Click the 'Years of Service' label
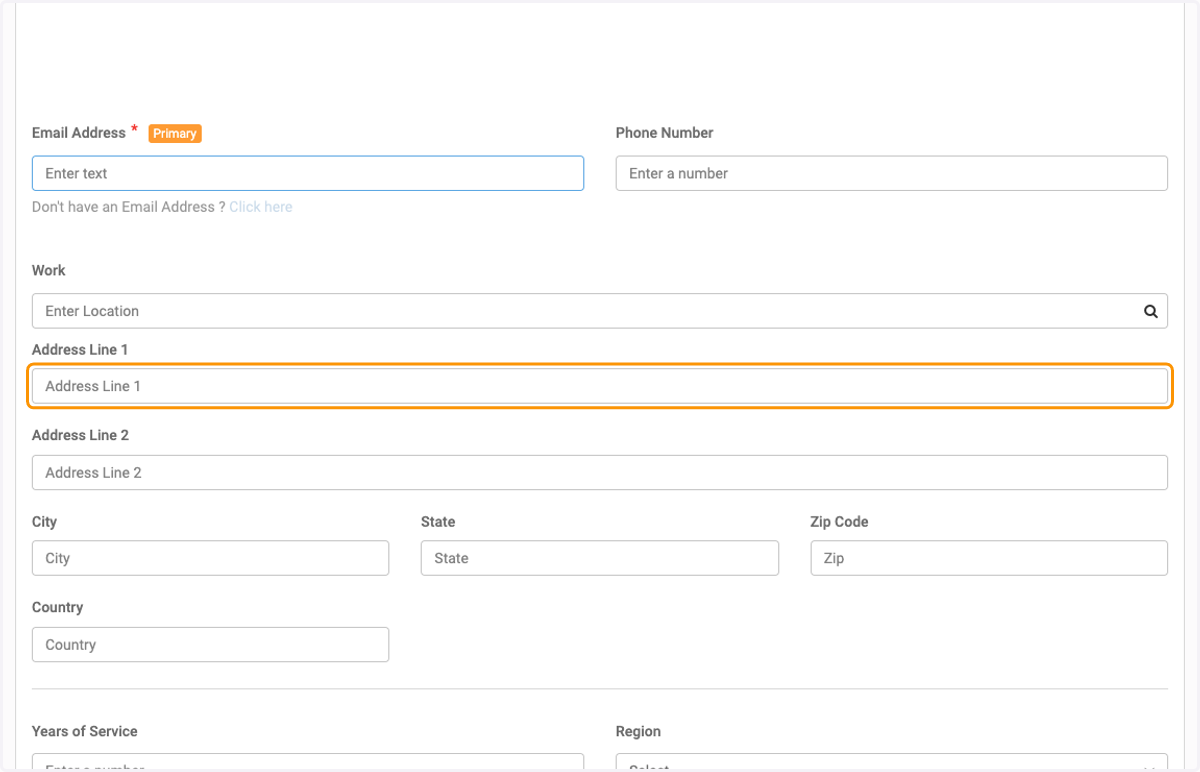1200x772 pixels. point(85,731)
